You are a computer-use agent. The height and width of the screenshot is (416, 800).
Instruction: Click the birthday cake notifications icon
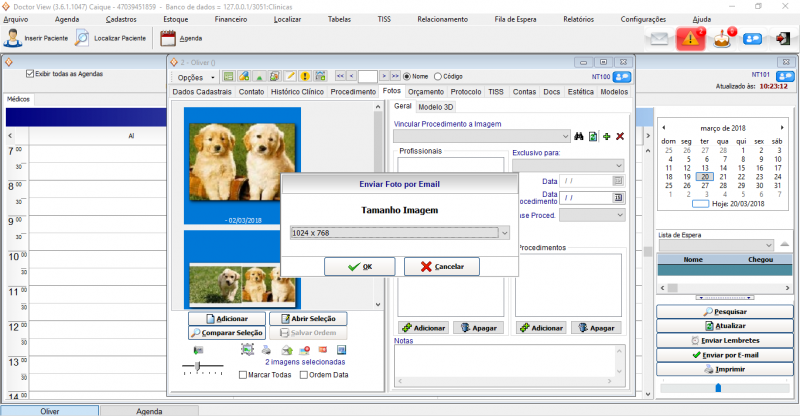(723, 38)
